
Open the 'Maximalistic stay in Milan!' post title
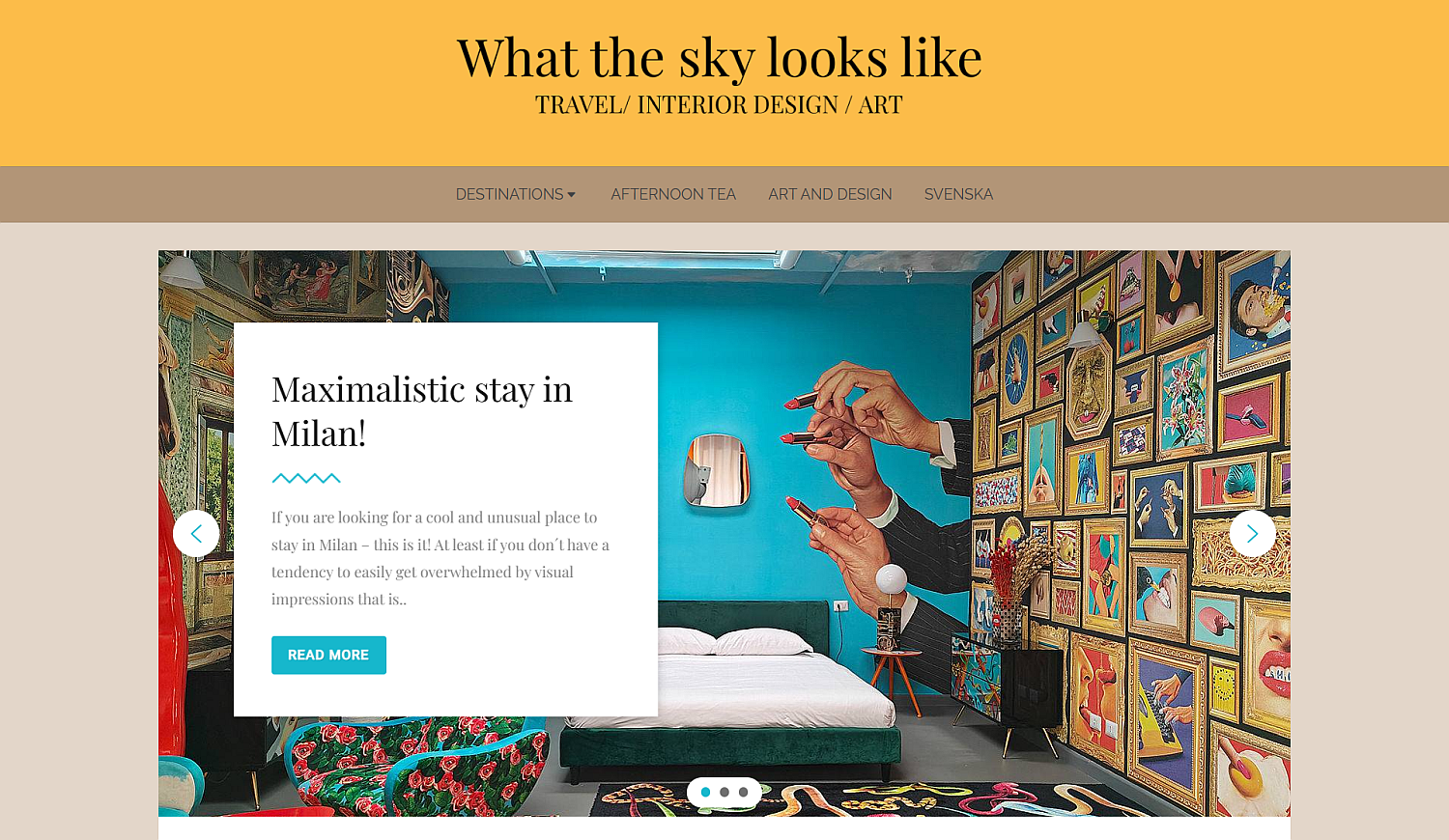coord(422,411)
